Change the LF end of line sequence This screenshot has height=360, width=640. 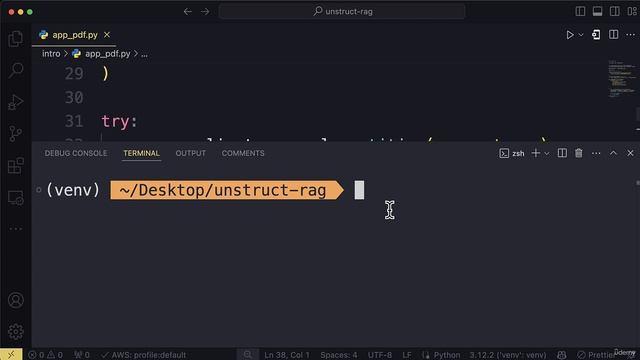coord(407,355)
